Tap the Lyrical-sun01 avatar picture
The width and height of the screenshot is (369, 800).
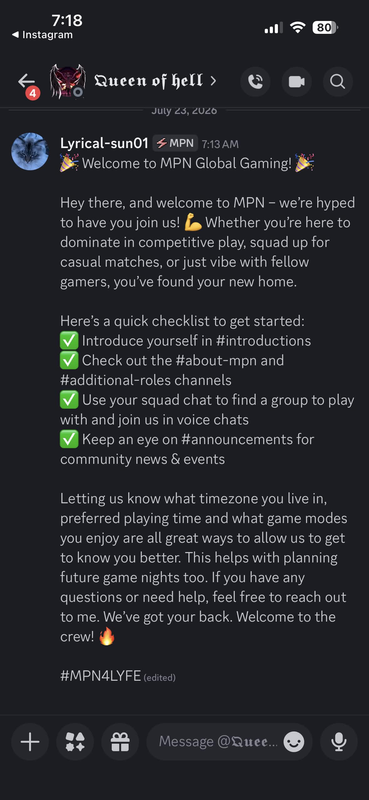coord(30,152)
